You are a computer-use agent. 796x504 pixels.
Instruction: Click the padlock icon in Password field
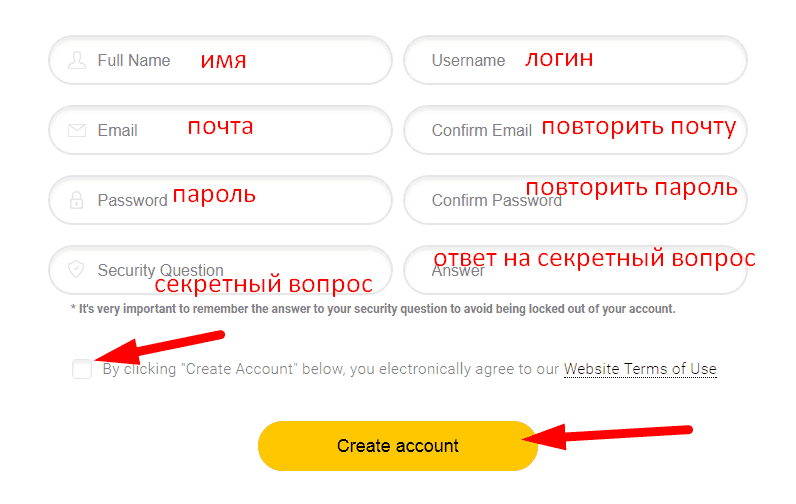[77, 200]
